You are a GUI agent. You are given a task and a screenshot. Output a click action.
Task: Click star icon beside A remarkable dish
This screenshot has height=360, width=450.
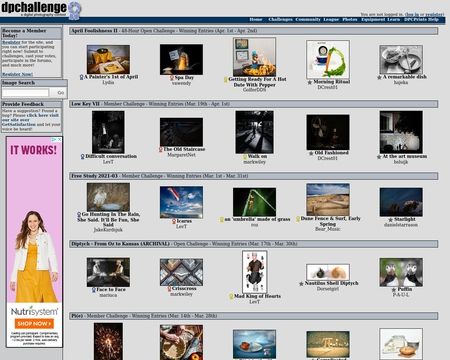pyautogui.click(x=379, y=77)
